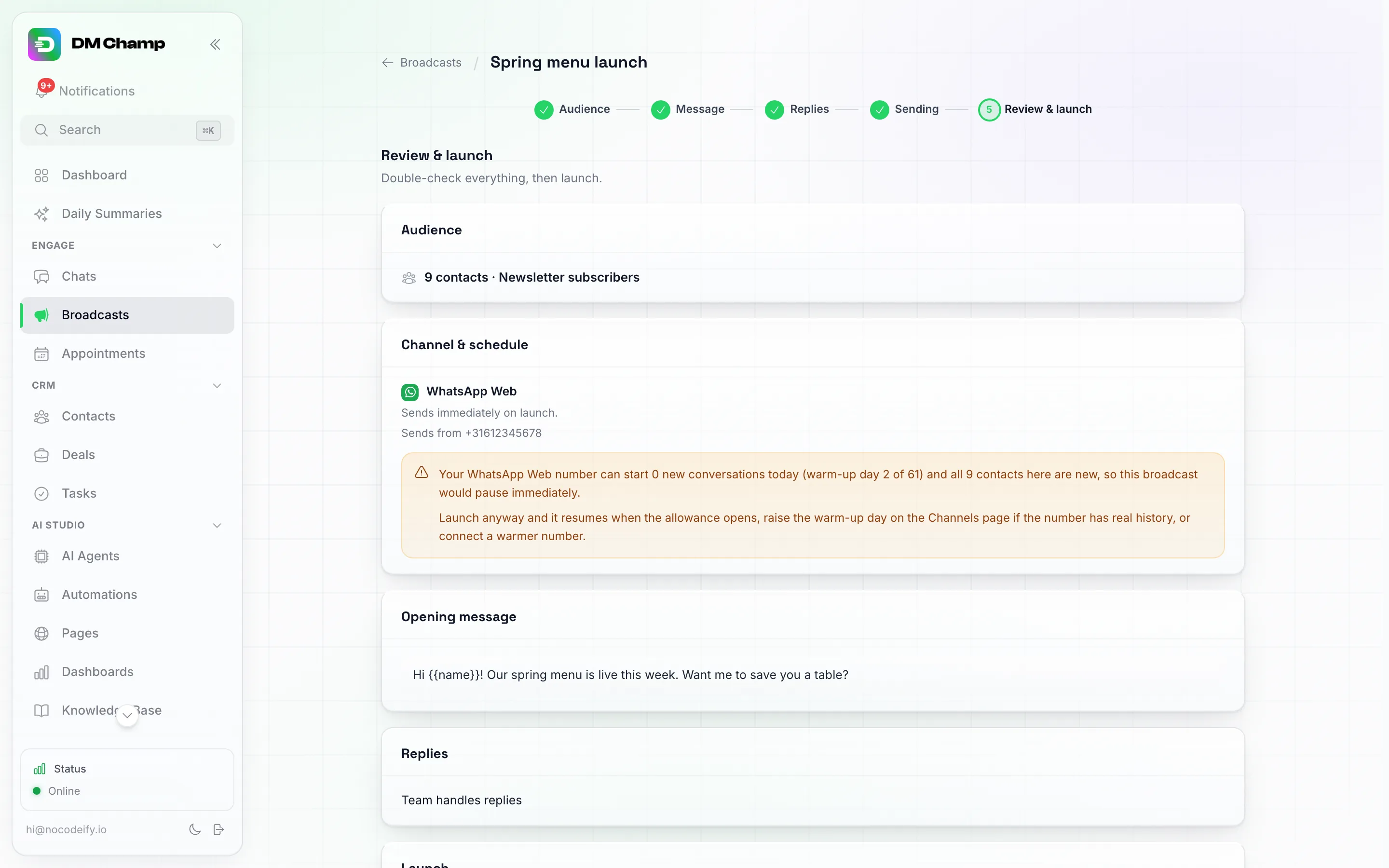Go to Message step
The height and width of the screenshot is (868, 1389).
coord(688,109)
